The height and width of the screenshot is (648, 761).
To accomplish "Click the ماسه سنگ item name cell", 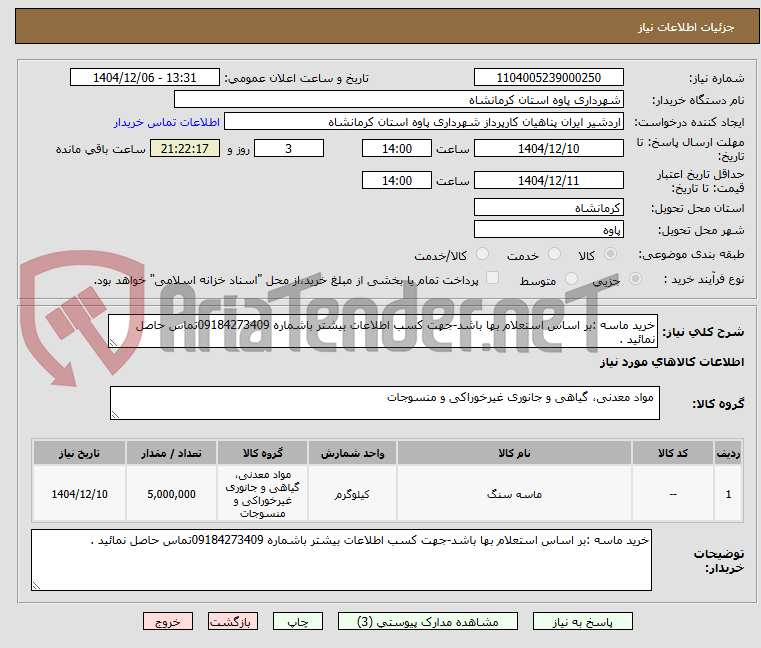I will (x=514, y=494).
